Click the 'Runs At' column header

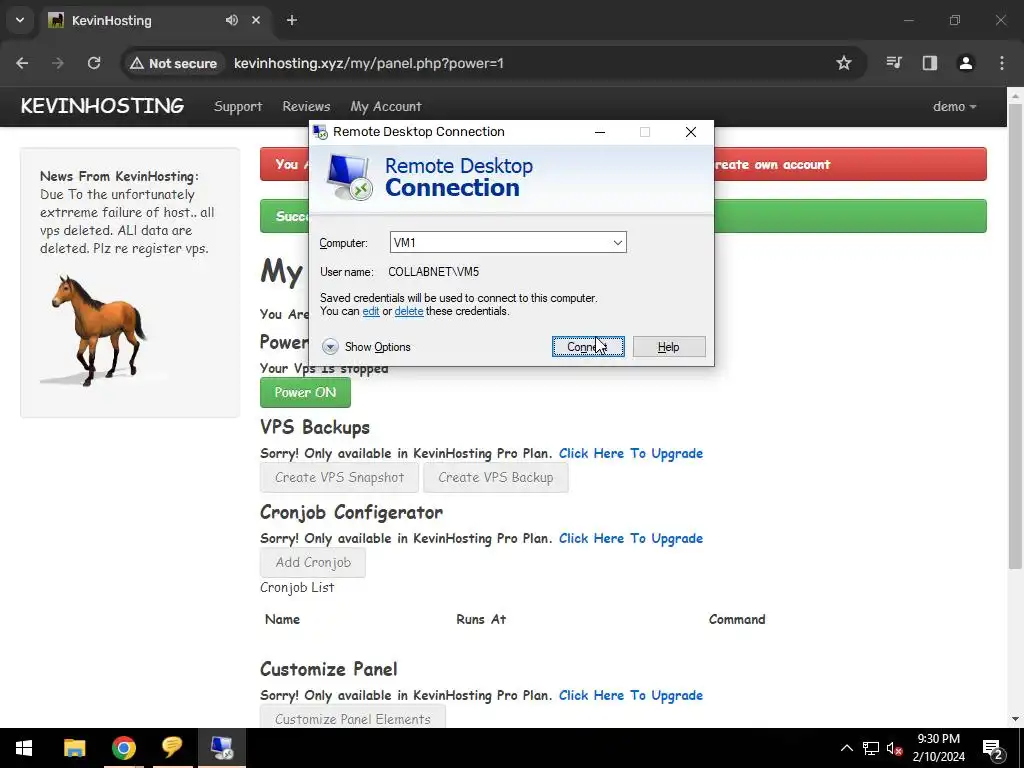point(481,619)
